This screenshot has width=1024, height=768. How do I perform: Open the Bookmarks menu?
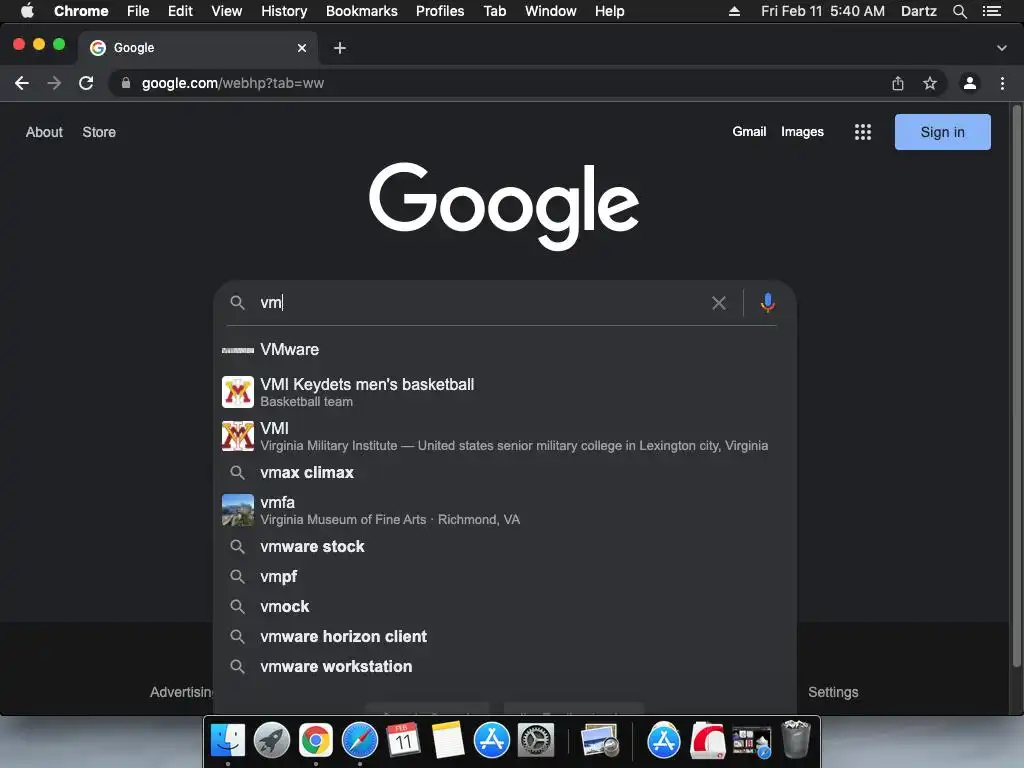tap(362, 11)
